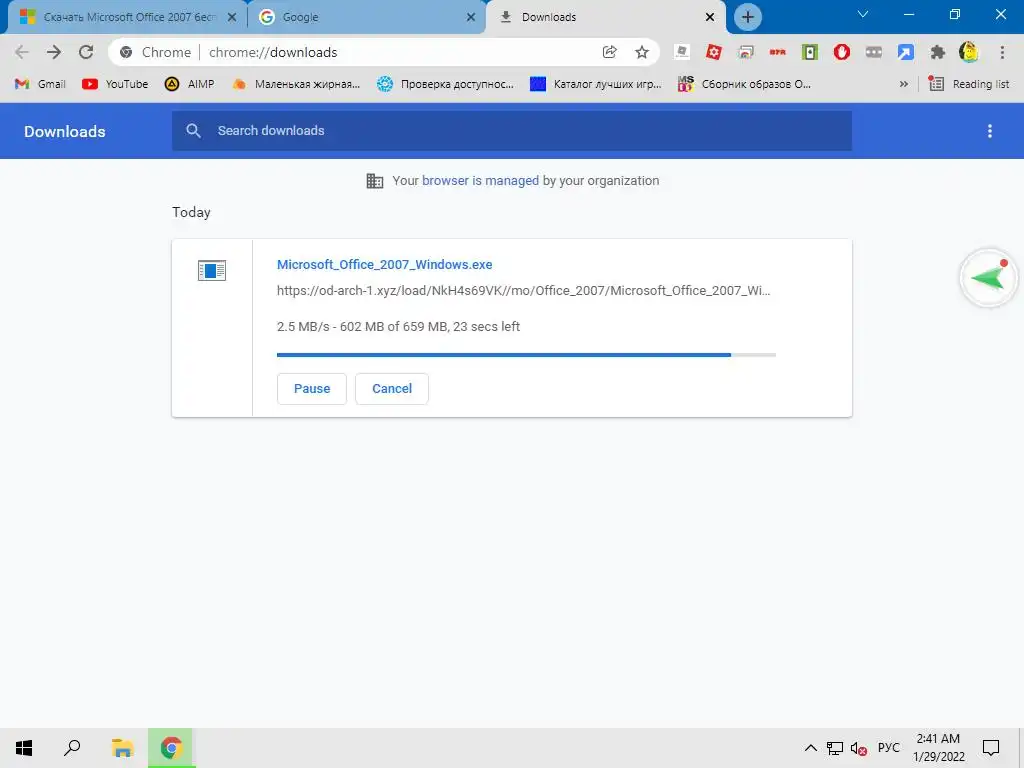Cancel the Office 2007 download
The image size is (1024, 768).
[x=392, y=389]
